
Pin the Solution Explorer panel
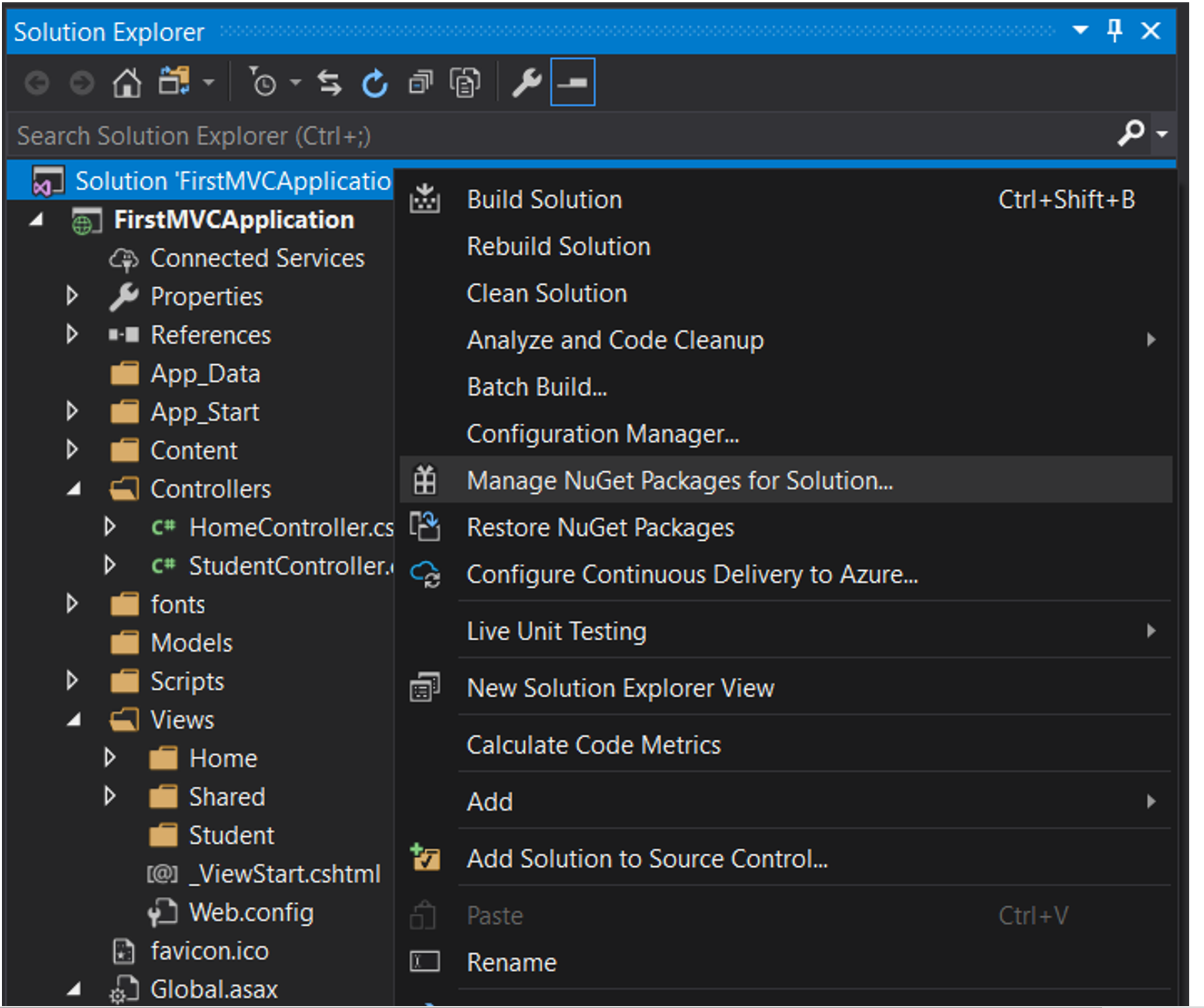pyautogui.click(x=1114, y=31)
